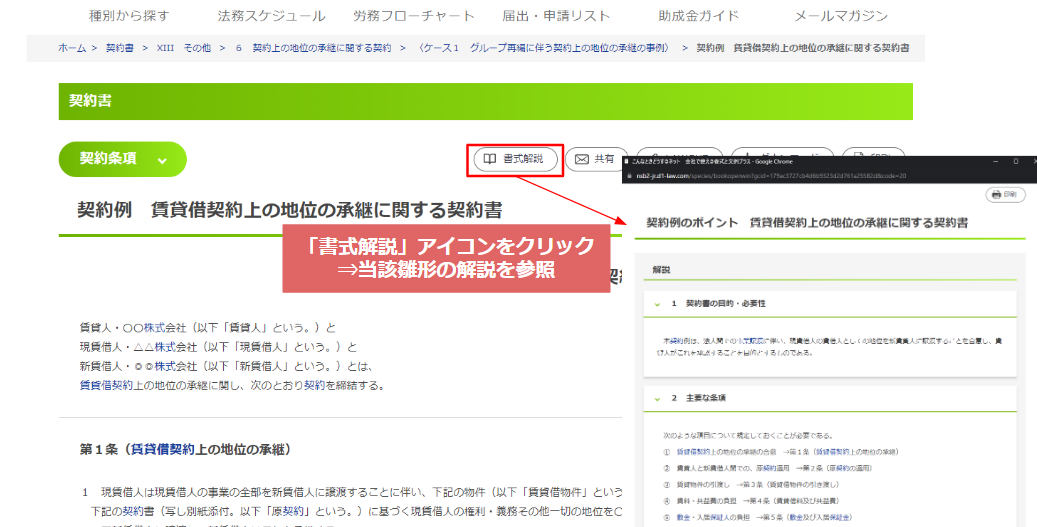
Task: Click the 契約書 breadcrumb link
Action: [119, 48]
